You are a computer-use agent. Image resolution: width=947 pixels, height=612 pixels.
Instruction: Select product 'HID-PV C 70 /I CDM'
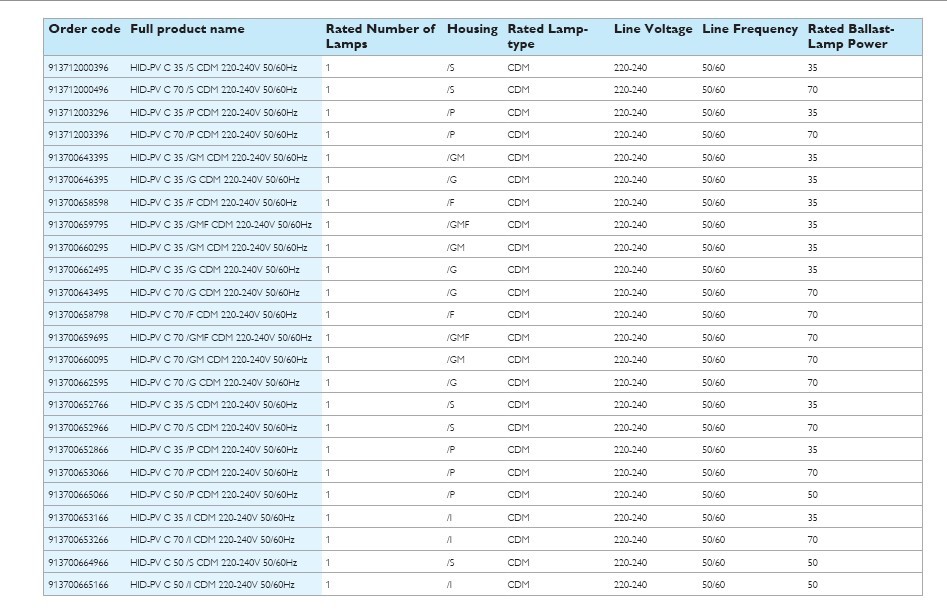[x=212, y=540]
